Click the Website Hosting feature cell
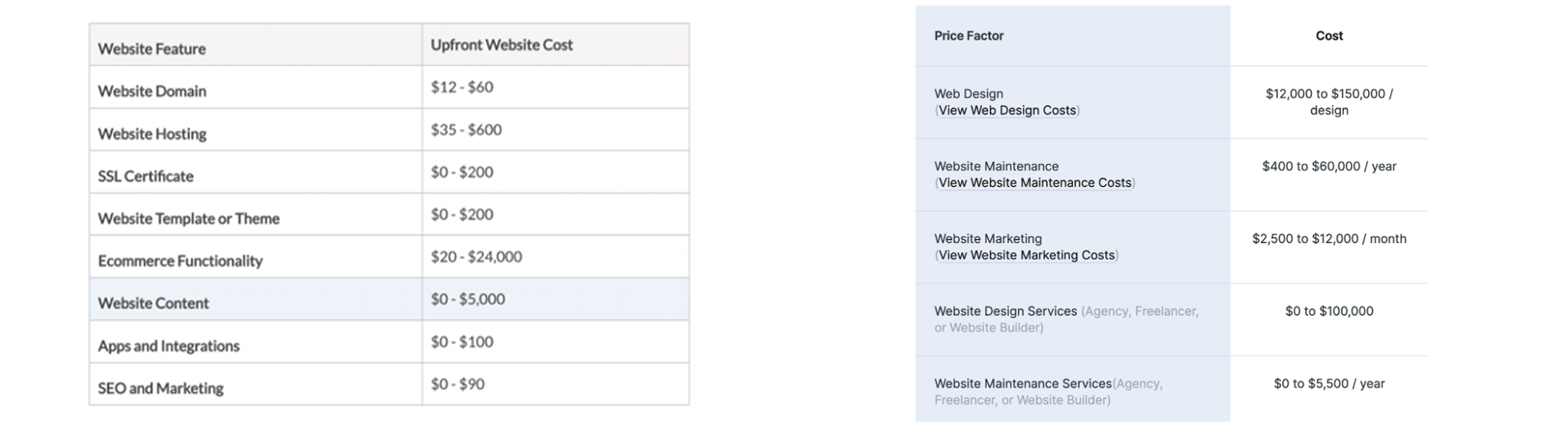Viewport: 1568px width, 433px height. (152, 134)
